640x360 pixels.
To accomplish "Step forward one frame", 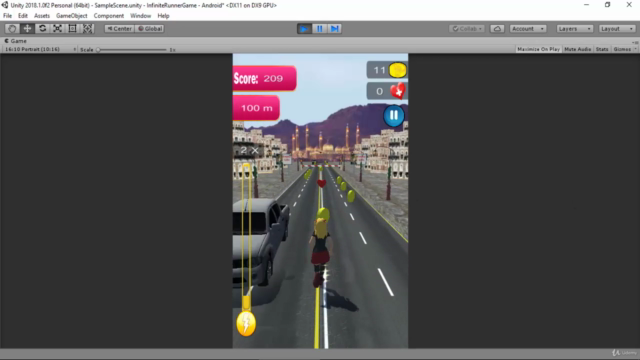I will (x=335, y=29).
